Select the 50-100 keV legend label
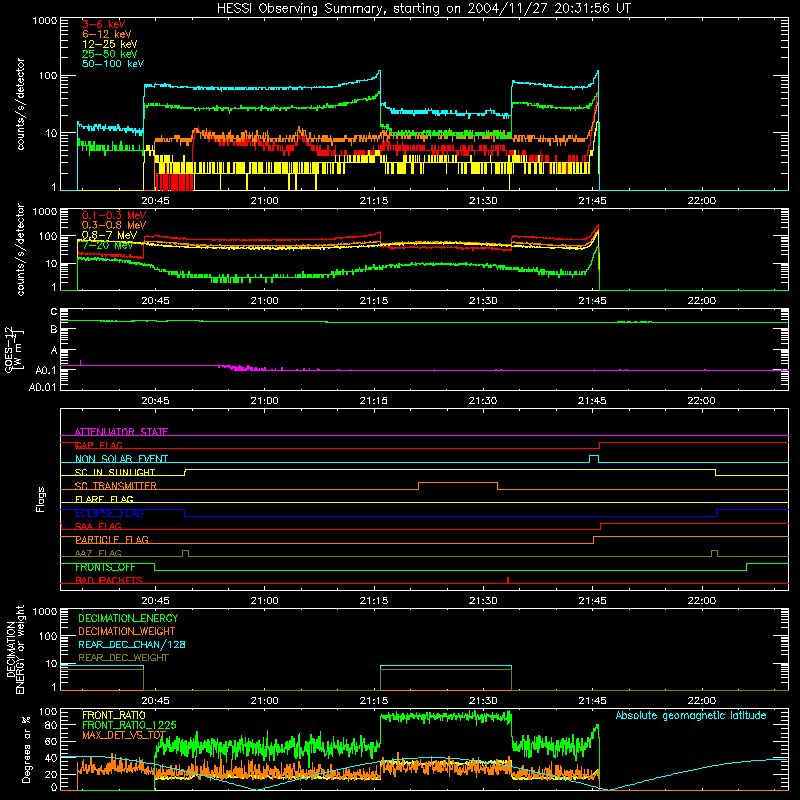 tap(113, 64)
